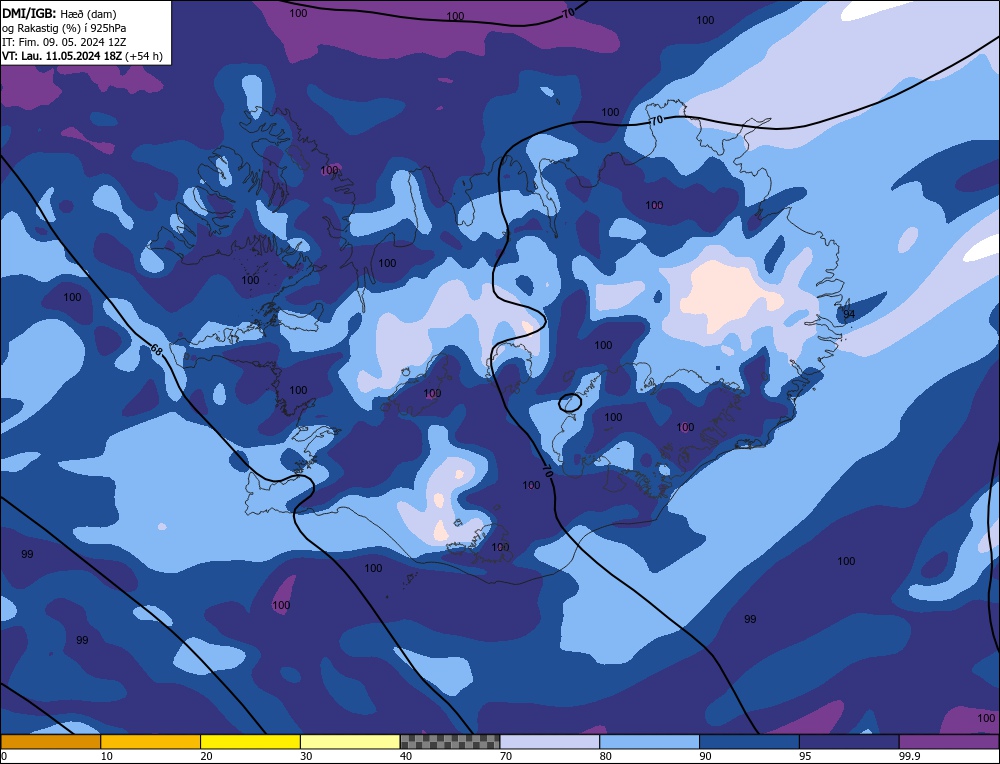Select the dark indigo 95–99.9 legend swatch
1000x764 pixels.
pyautogui.click(x=849, y=741)
